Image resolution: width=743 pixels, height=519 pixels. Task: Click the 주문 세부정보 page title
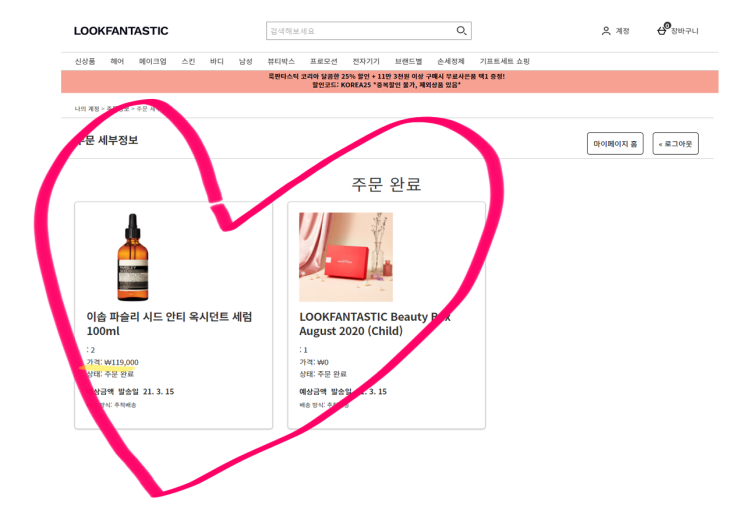(x=107, y=140)
